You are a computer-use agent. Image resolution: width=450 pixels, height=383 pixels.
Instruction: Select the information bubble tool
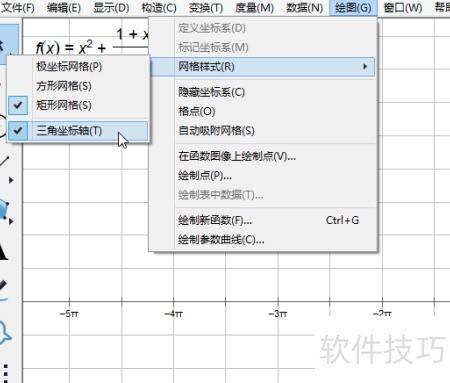(5, 332)
